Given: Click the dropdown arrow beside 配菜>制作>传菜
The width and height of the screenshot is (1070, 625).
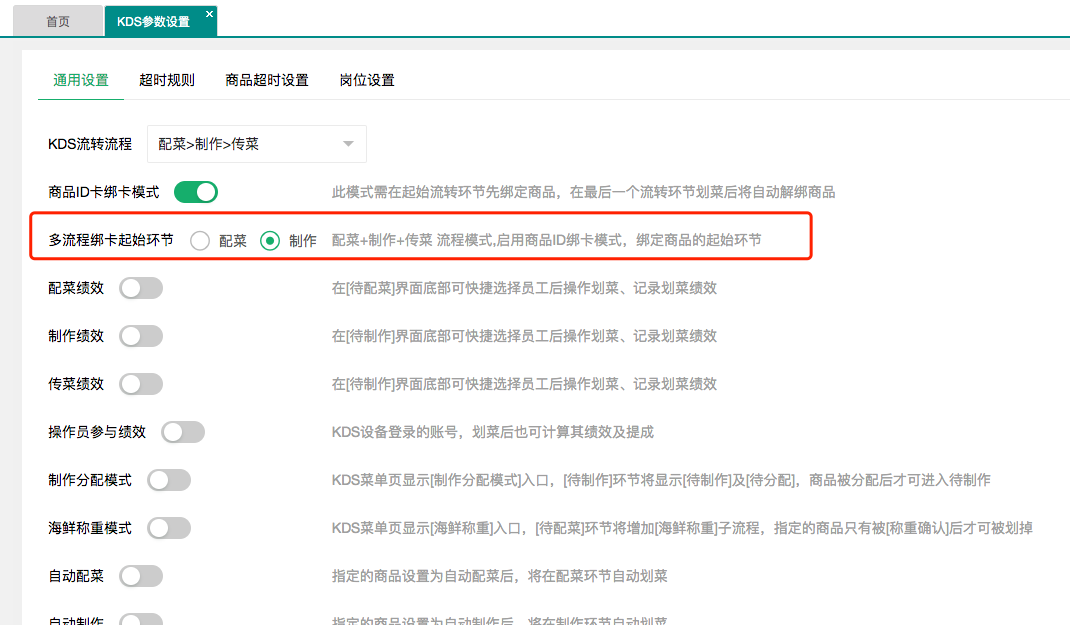Looking at the screenshot, I should (348, 144).
